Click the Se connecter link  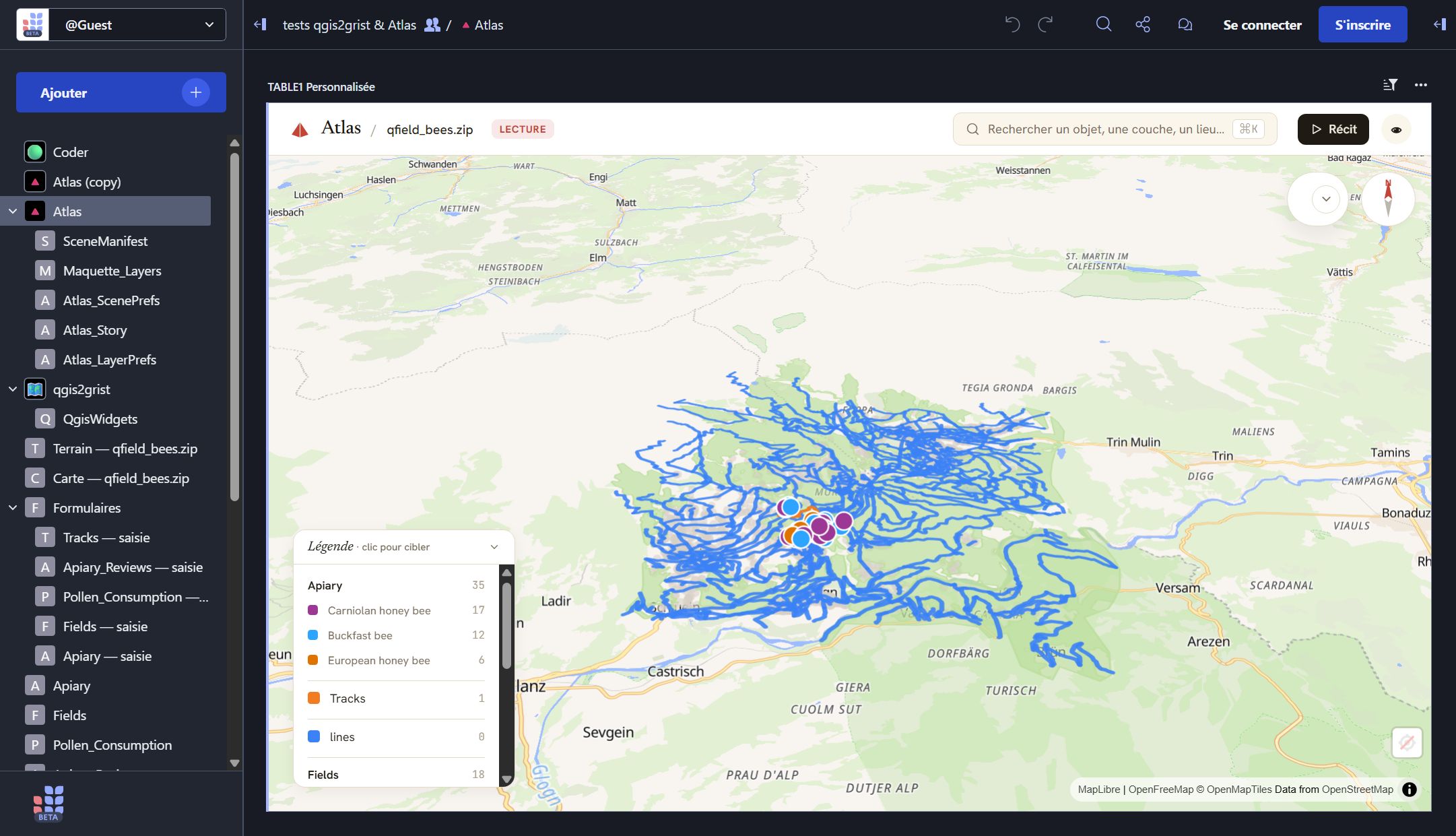pos(1262,25)
